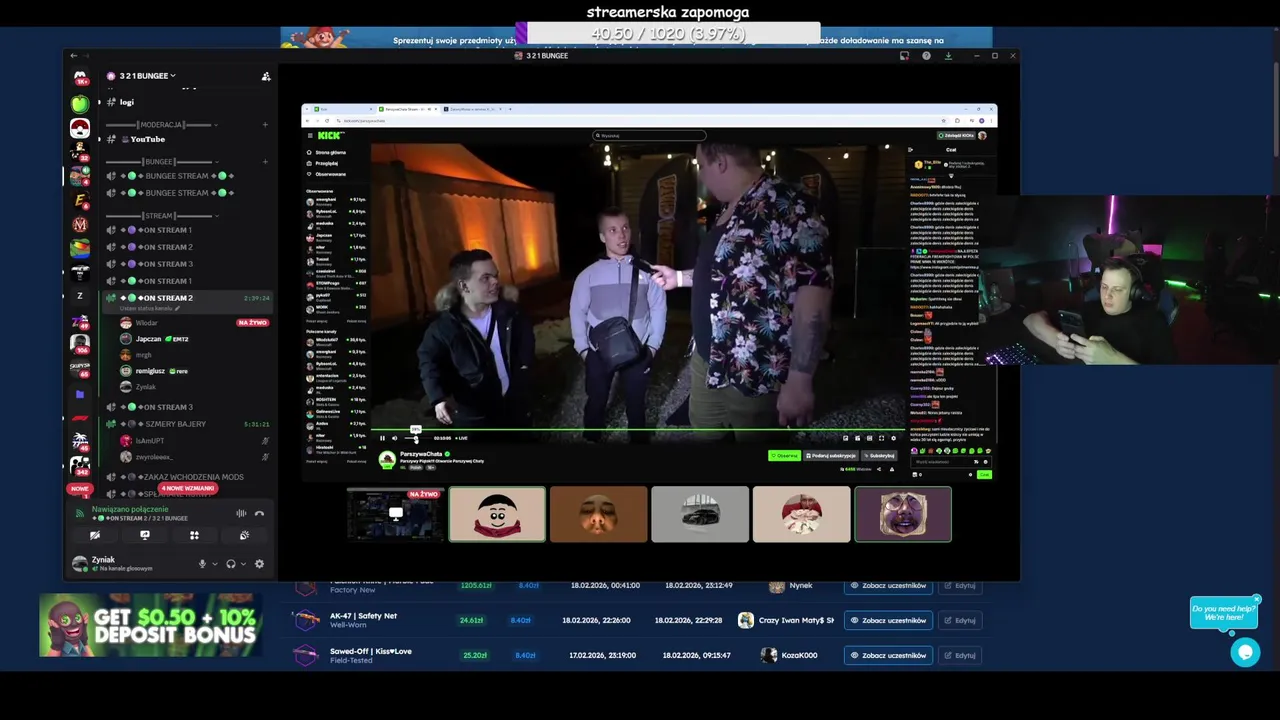Click Zobacz uczestników for AK-47 Safety Net
Screen dimensions: 1280x720
(888, 620)
